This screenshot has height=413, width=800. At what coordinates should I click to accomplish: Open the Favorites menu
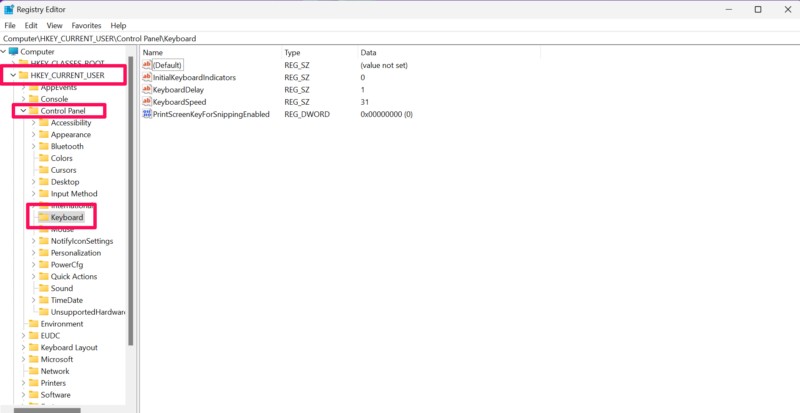click(86, 25)
